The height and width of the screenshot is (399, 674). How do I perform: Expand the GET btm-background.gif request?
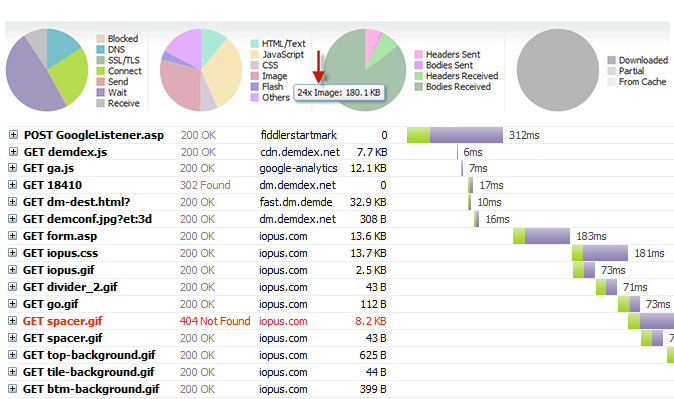pos(12,389)
